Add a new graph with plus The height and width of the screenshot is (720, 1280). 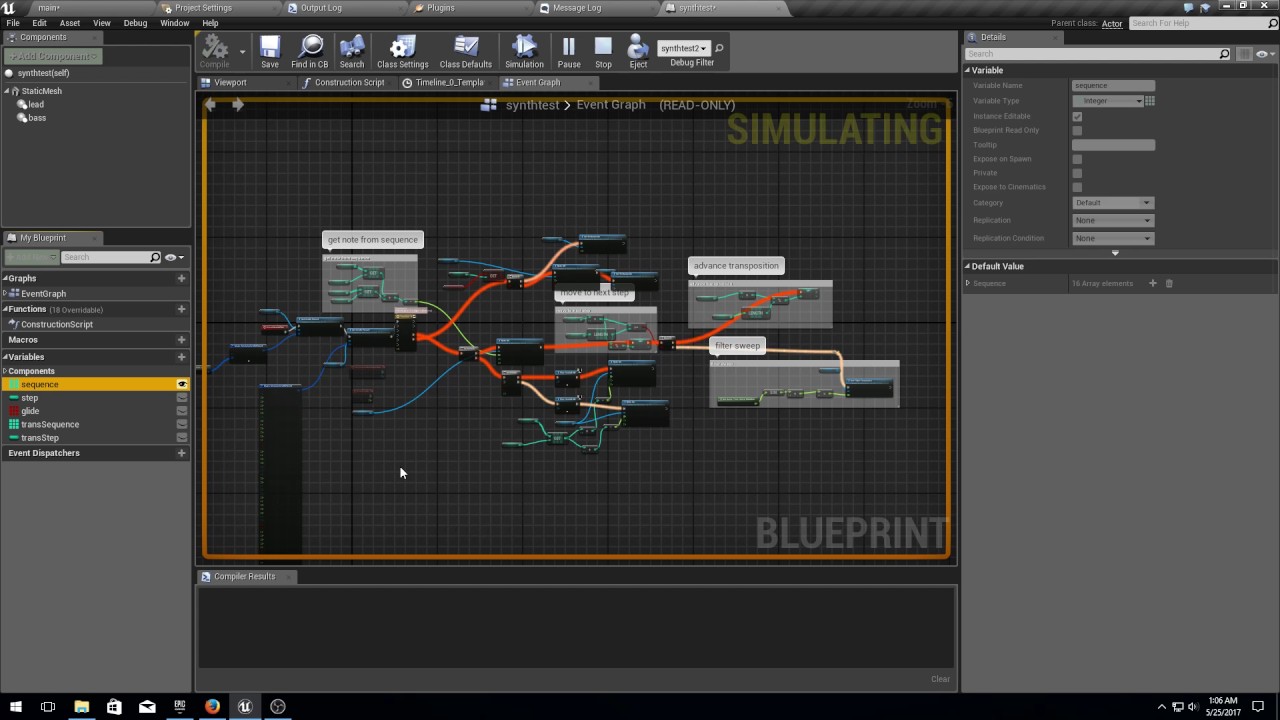(x=181, y=278)
